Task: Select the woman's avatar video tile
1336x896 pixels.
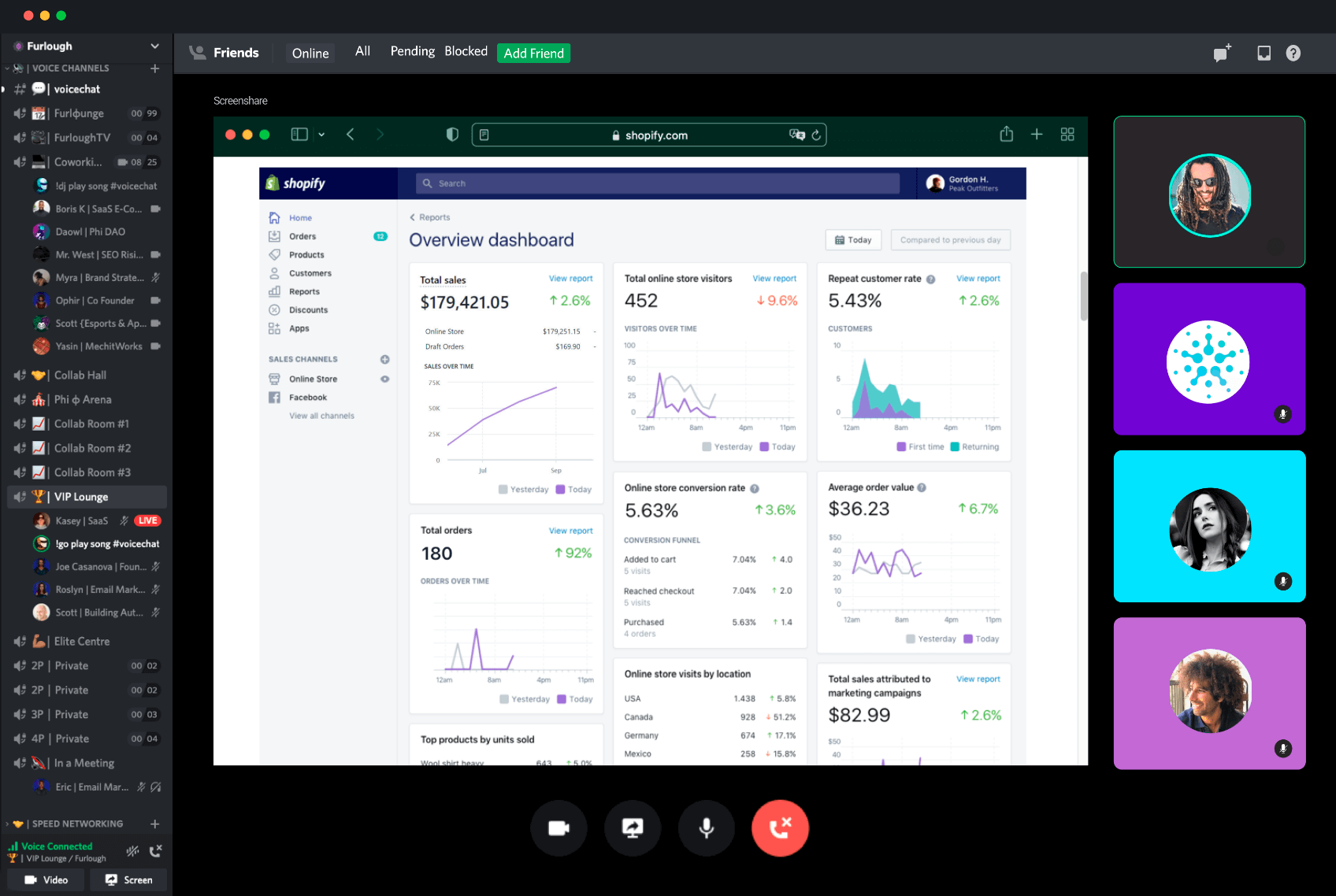Action: click(x=1209, y=526)
